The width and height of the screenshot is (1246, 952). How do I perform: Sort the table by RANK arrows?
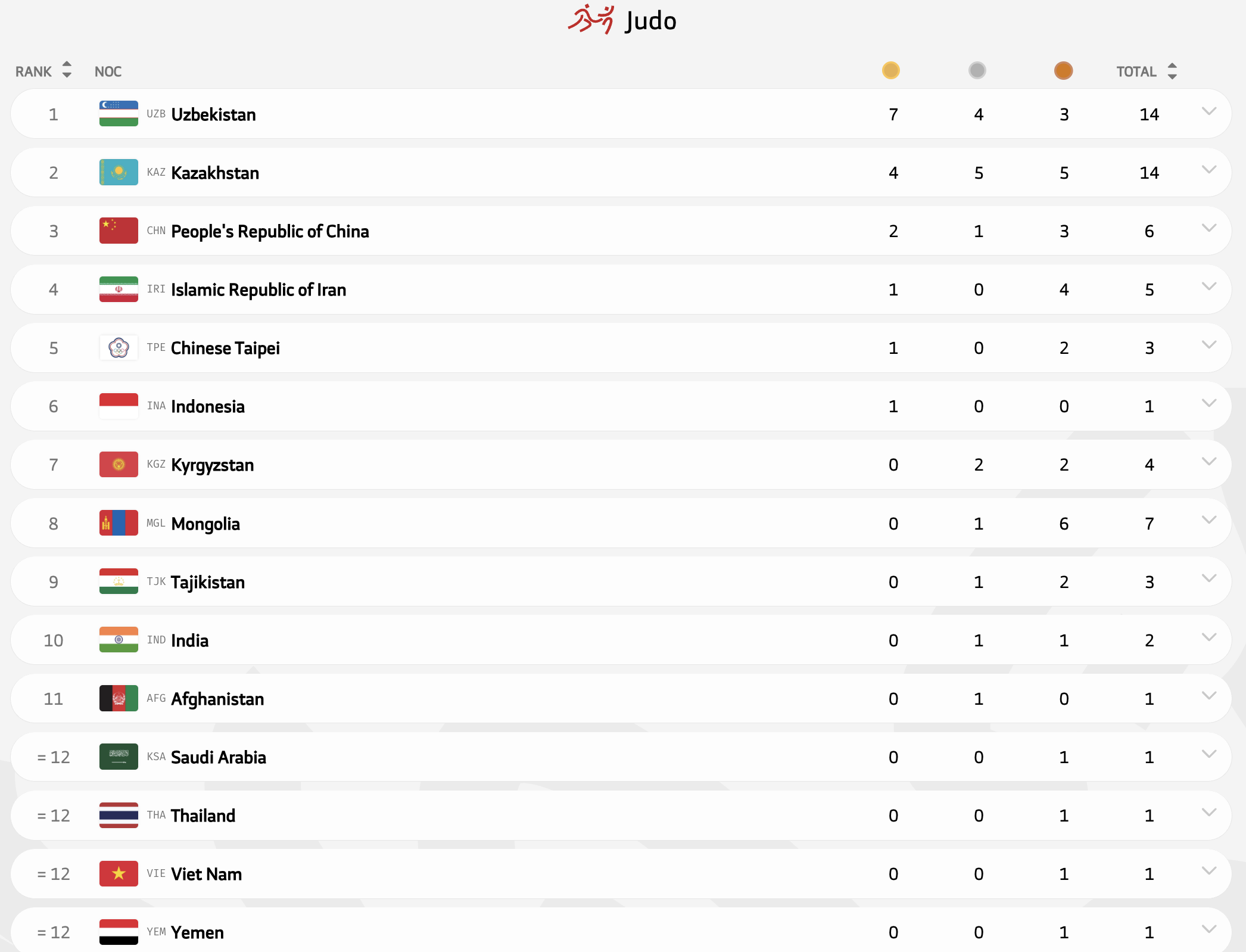(x=67, y=70)
